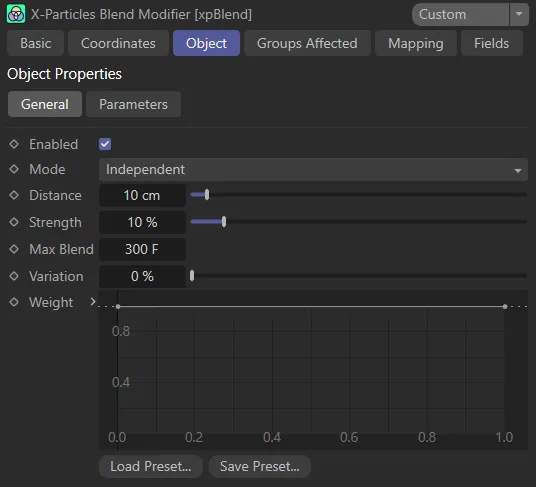The width and height of the screenshot is (536, 487).
Task: Click the Weight label
Action: (x=51, y=302)
